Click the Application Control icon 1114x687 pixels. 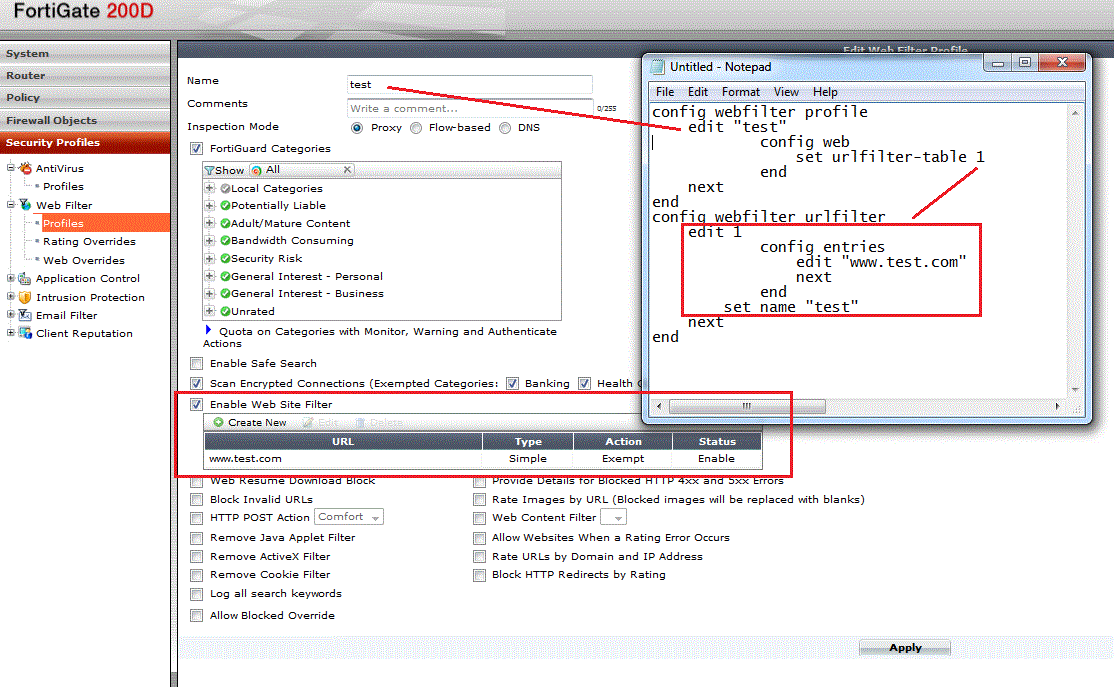pyautogui.click(x=26, y=278)
